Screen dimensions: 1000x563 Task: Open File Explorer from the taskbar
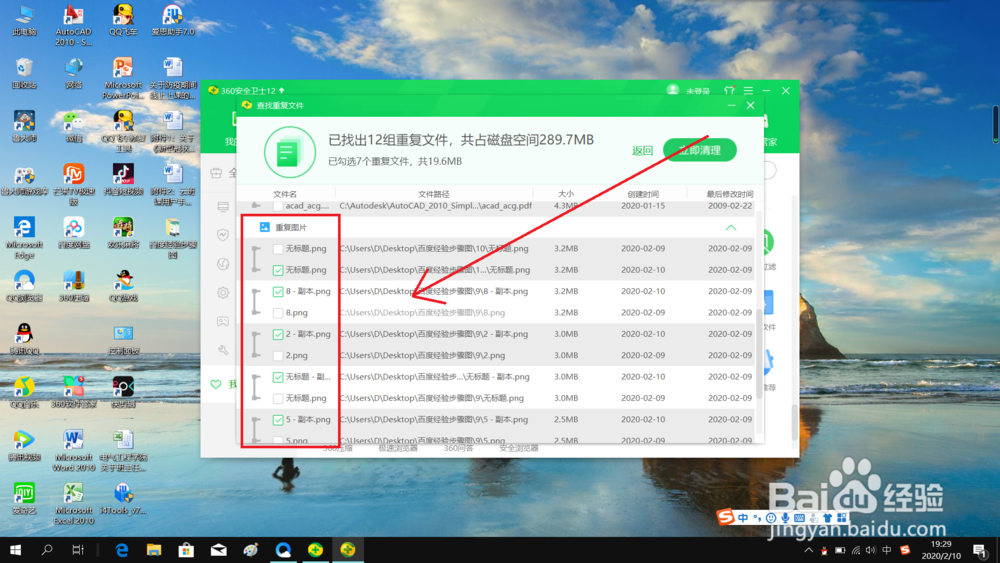[154, 550]
